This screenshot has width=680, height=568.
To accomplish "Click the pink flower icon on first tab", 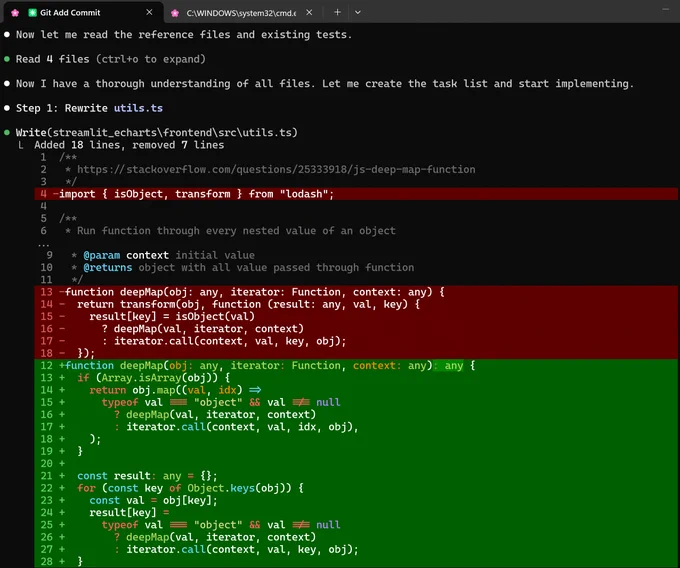I will coord(15,13).
